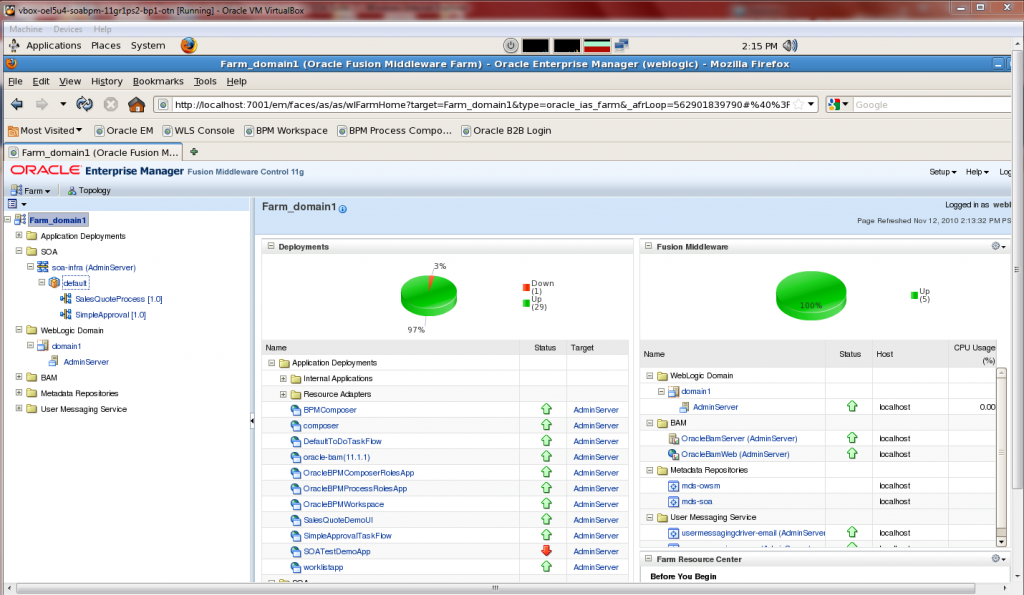Viewport: 1024px width, 595px height.
Task: Open the Setup dropdown menu
Action: [x=942, y=172]
